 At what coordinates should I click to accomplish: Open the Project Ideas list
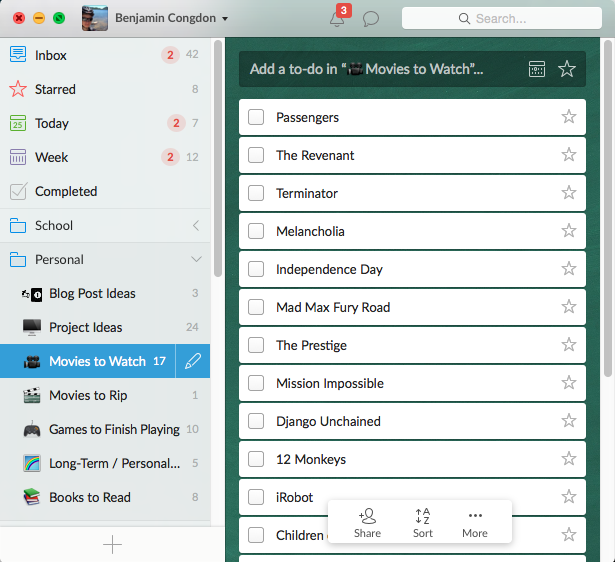pos(105,327)
